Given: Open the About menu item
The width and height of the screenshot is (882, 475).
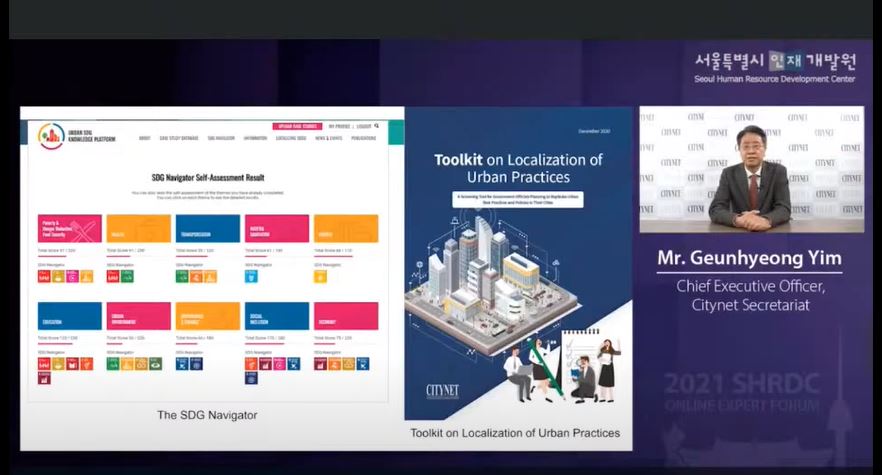Looking at the screenshot, I should 145,138.
